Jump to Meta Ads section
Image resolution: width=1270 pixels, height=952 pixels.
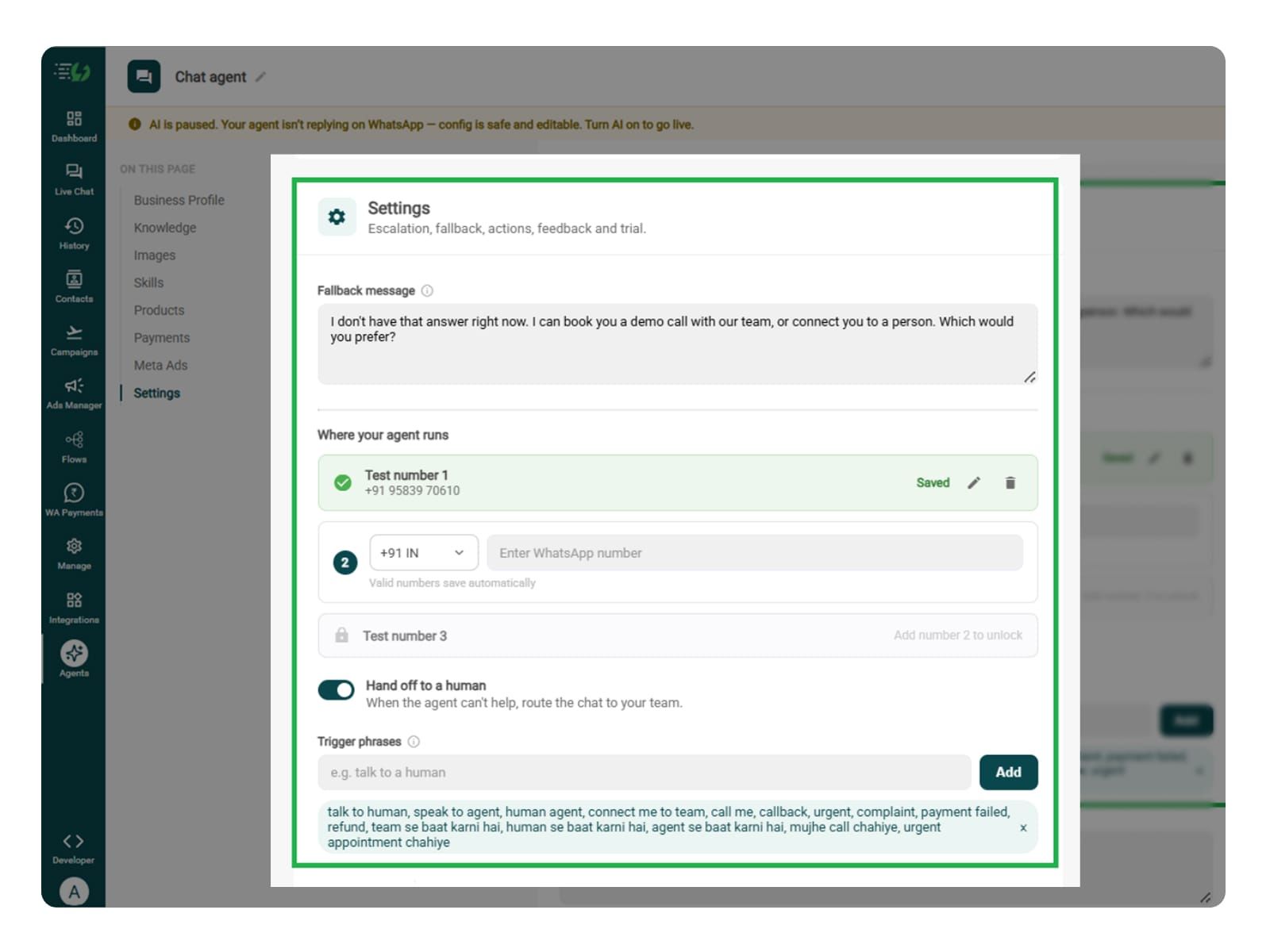click(160, 365)
